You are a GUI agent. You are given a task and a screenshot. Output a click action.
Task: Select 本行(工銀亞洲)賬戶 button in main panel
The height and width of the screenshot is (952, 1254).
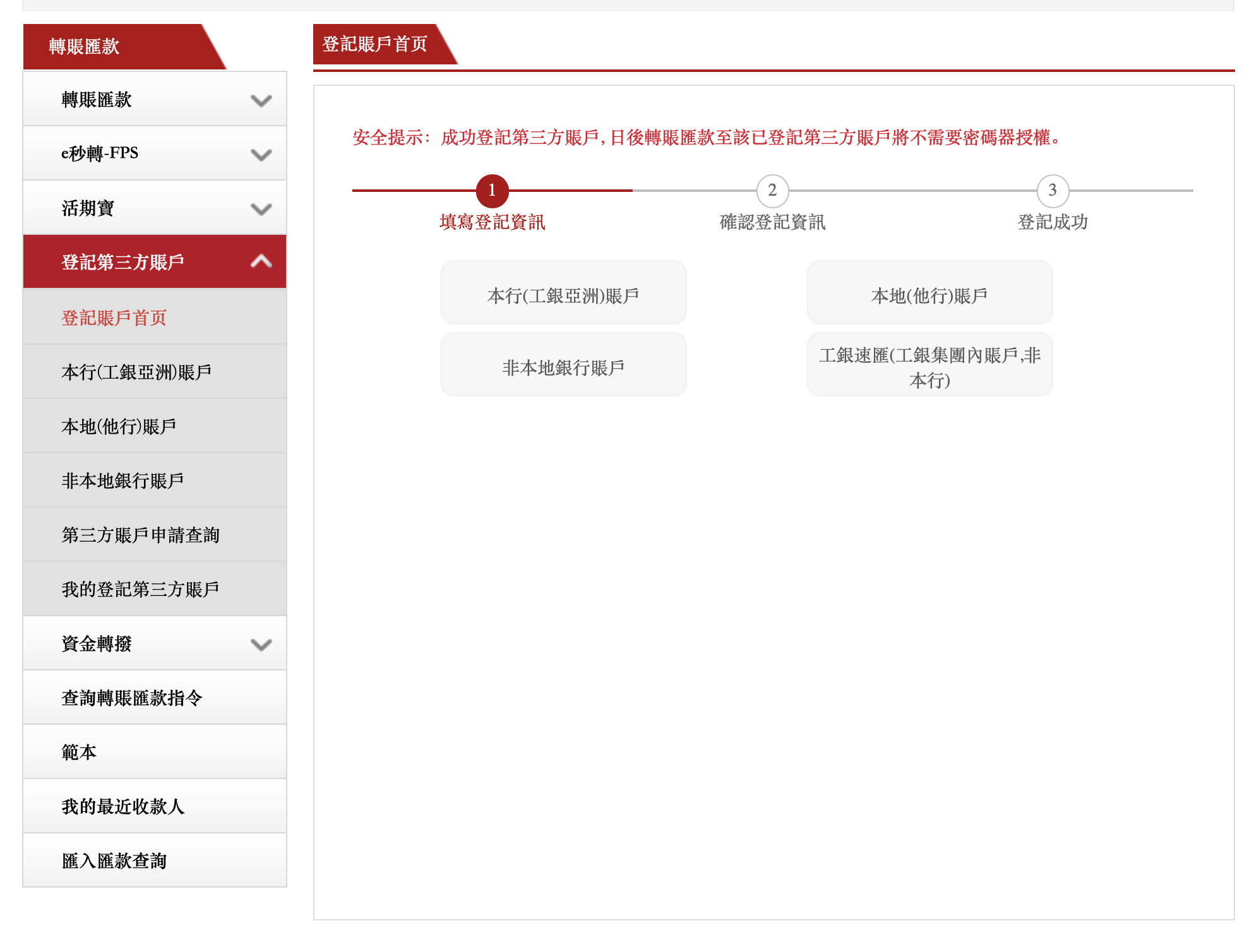point(563,295)
